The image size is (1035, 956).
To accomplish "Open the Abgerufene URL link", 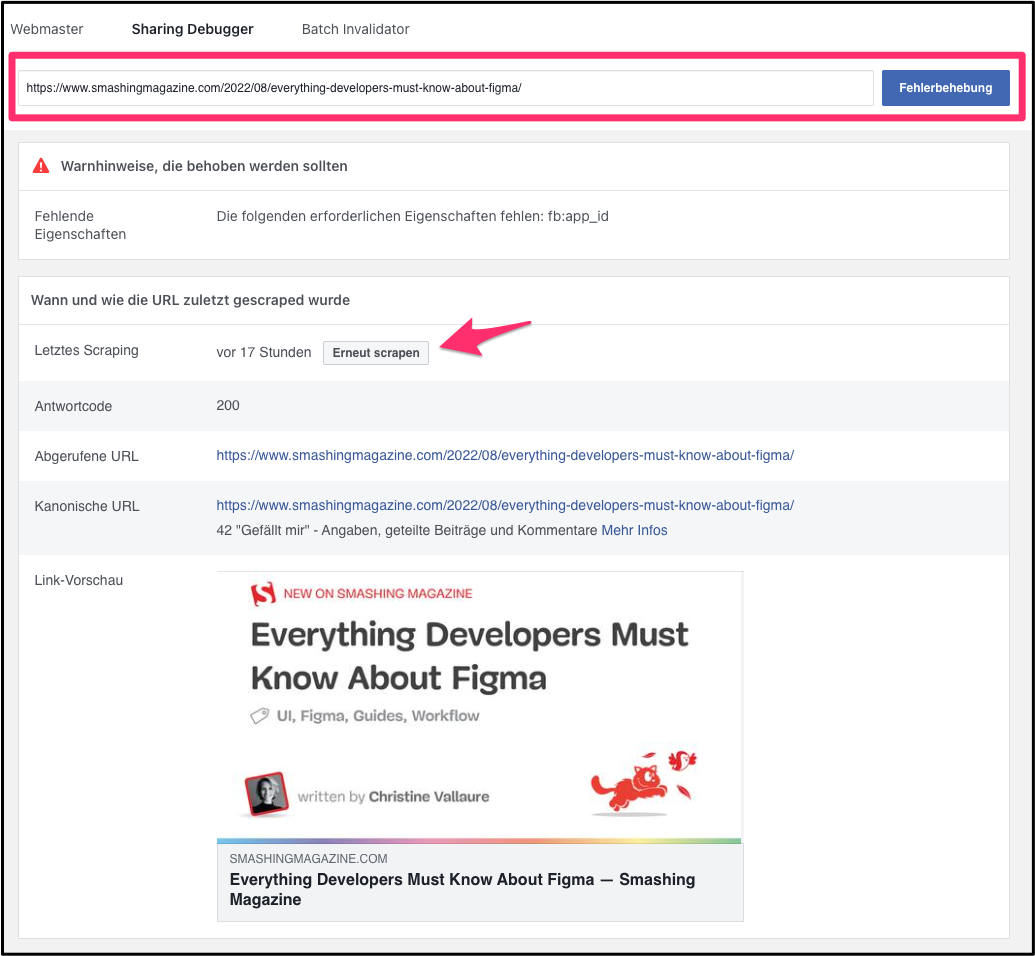I will coord(505,455).
